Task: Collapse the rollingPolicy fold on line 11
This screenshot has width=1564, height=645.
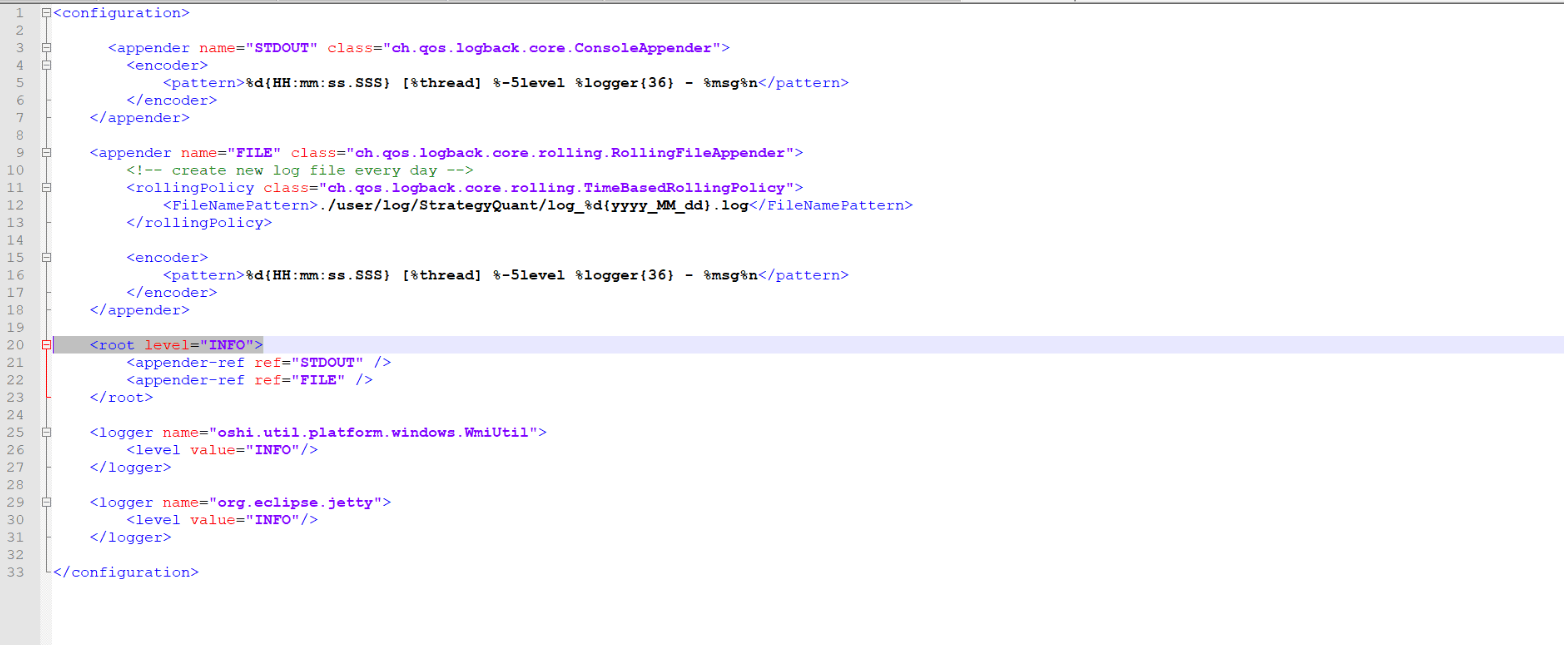Action: click(x=46, y=188)
